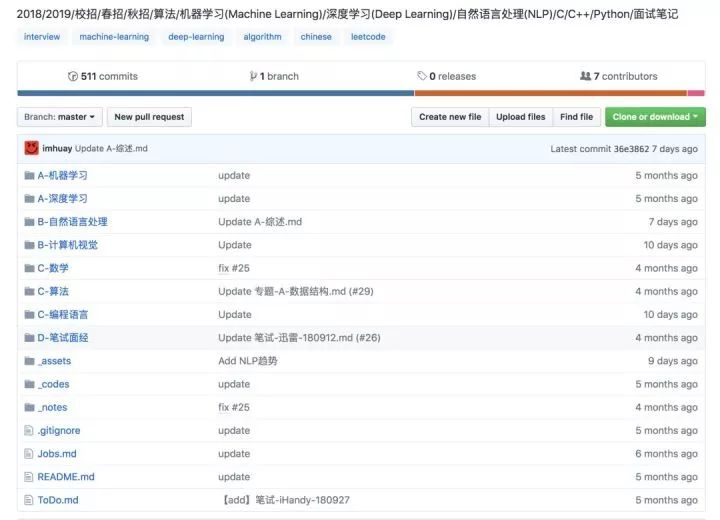Screen dimensions: 720x520
Task: Open the C-算法 folder
Action: pyautogui.click(x=53, y=291)
